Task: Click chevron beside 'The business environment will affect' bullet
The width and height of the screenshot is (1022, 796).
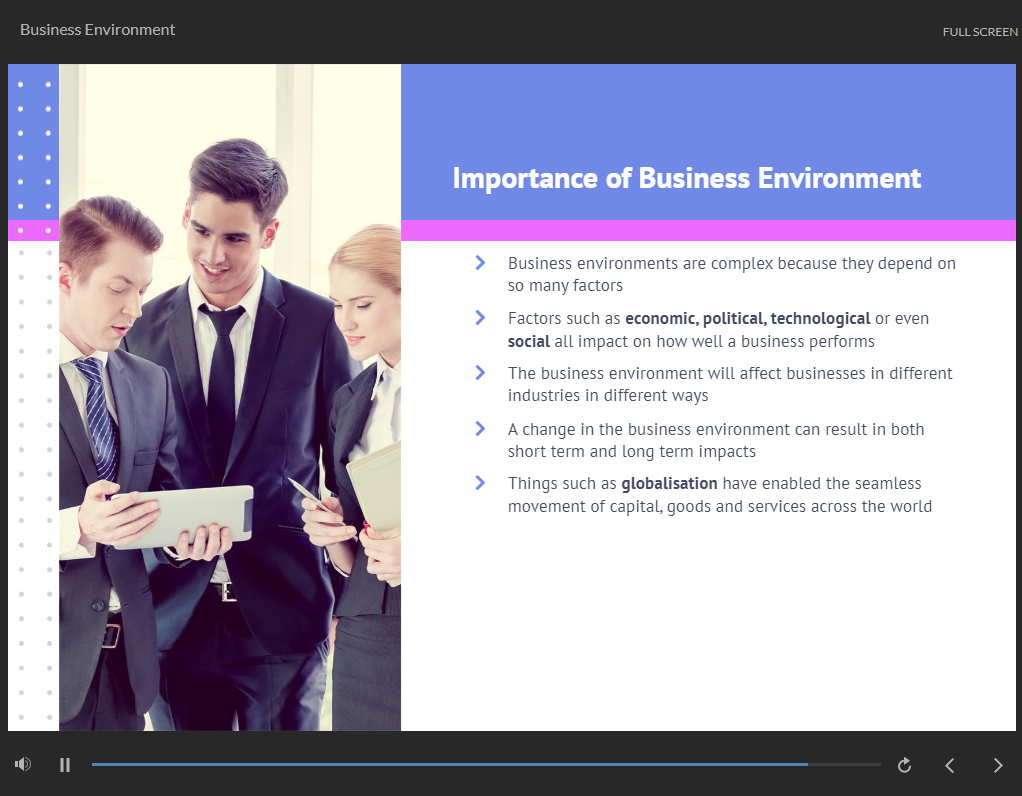Action: click(480, 372)
